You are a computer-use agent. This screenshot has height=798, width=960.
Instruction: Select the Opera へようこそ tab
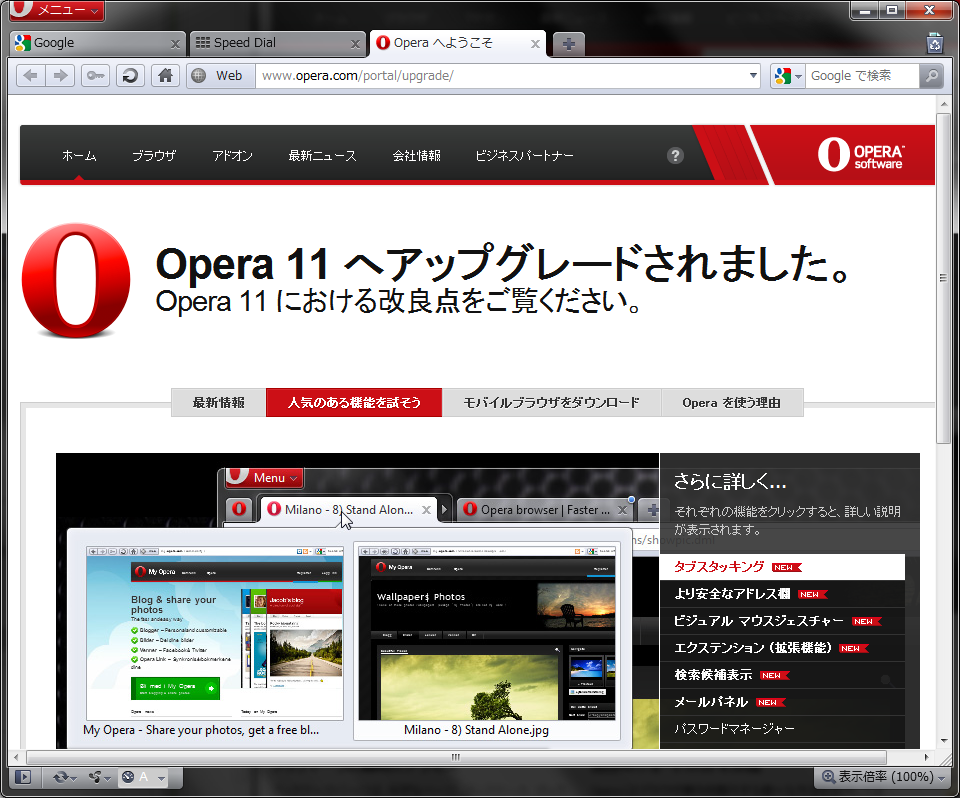(x=458, y=43)
